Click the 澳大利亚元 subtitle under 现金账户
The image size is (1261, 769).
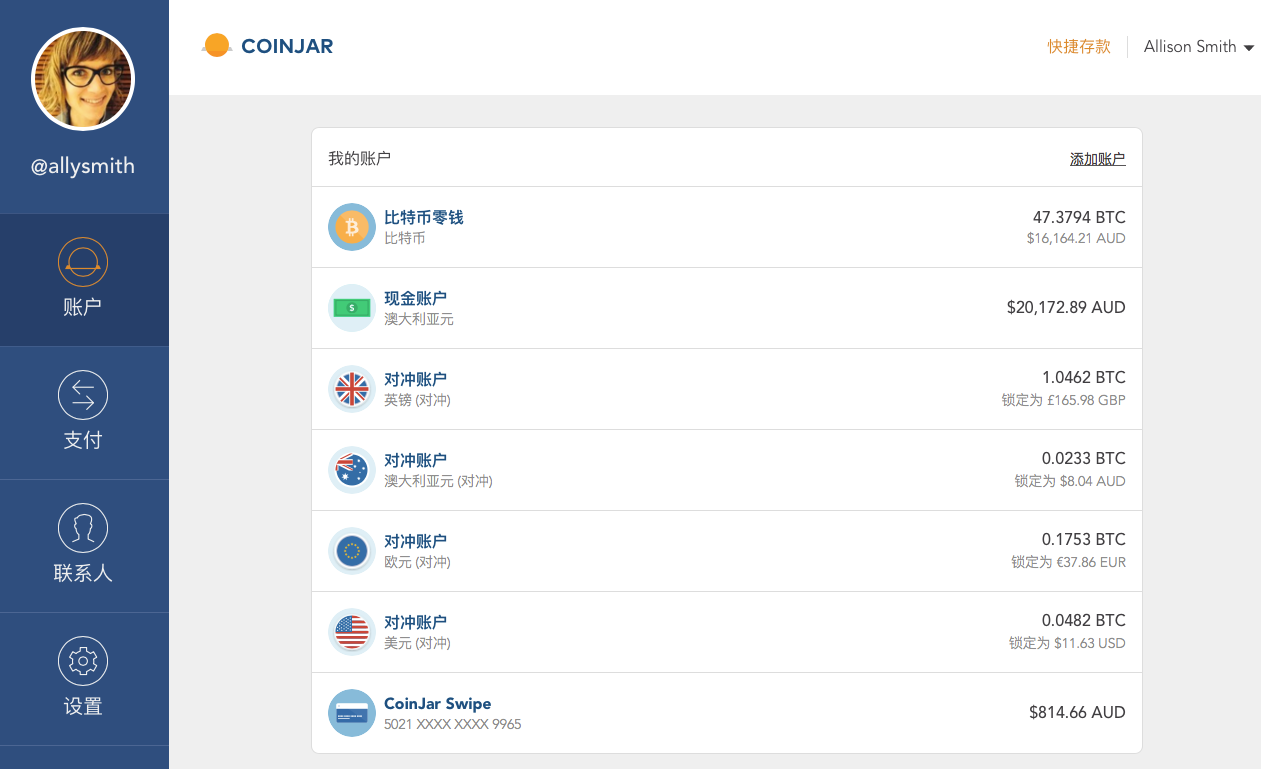(419, 319)
